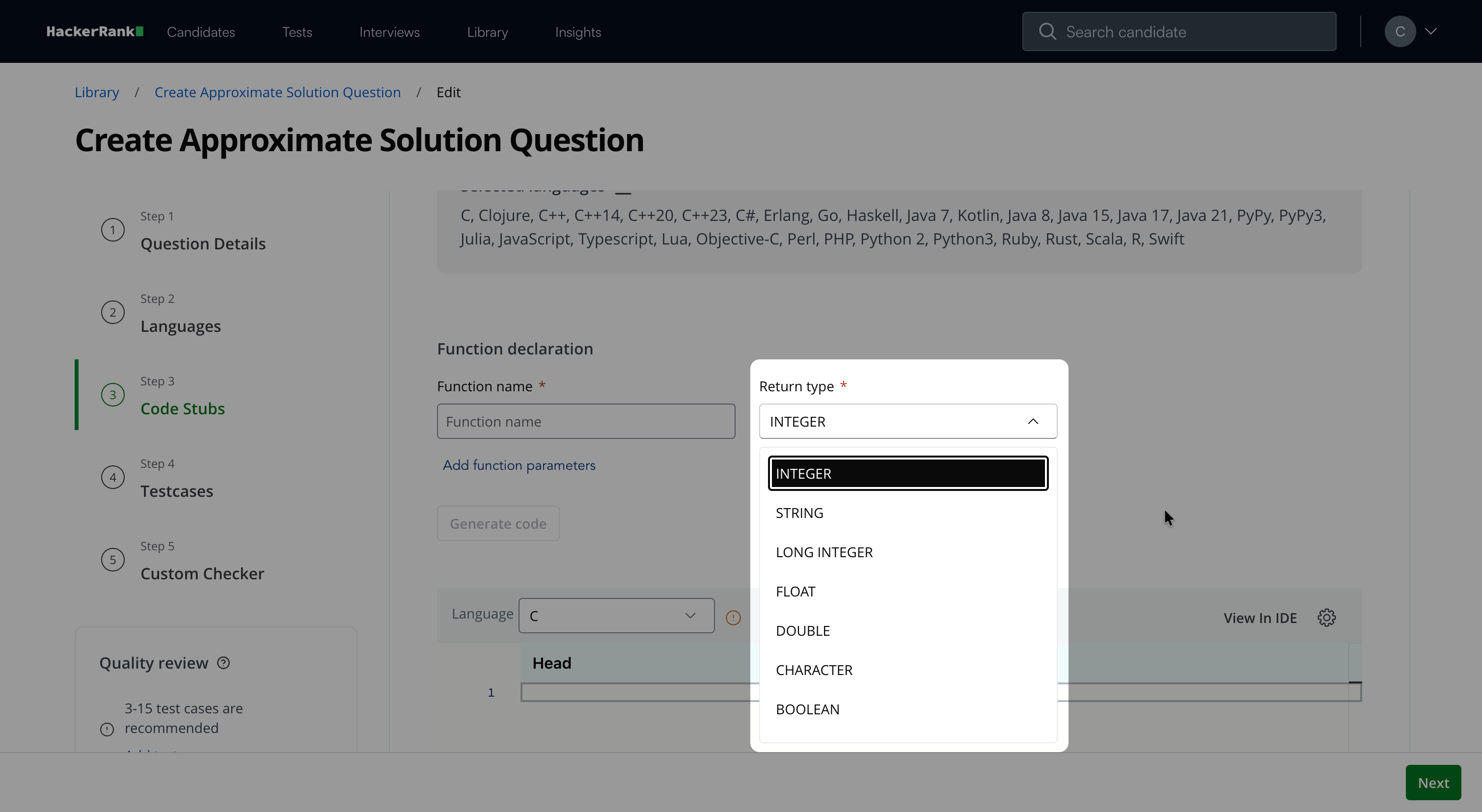Select LONG INTEGER return type option

[x=908, y=553]
